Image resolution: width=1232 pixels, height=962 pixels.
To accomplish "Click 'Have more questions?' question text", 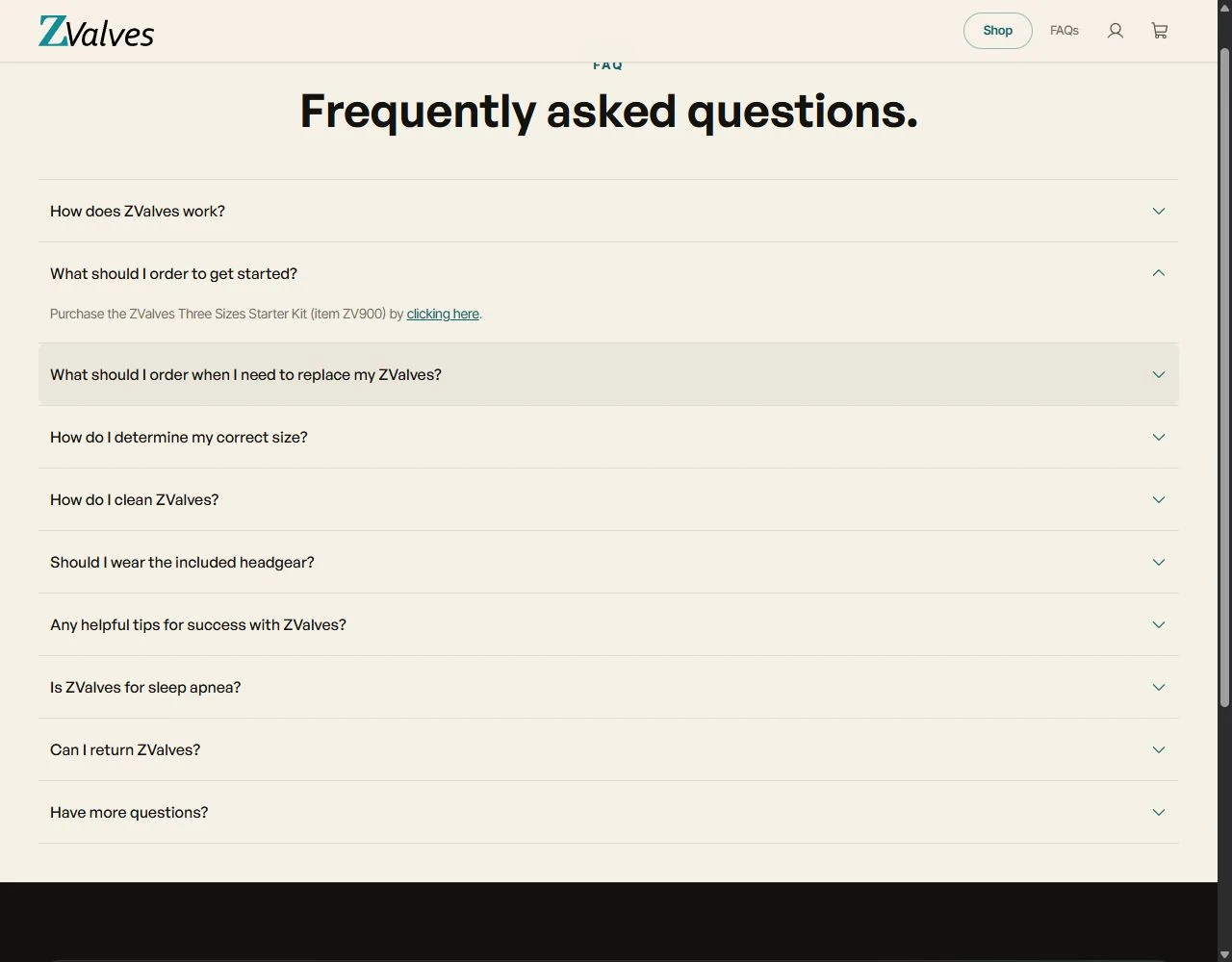I will pyautogui.click(x=129, y=812).
